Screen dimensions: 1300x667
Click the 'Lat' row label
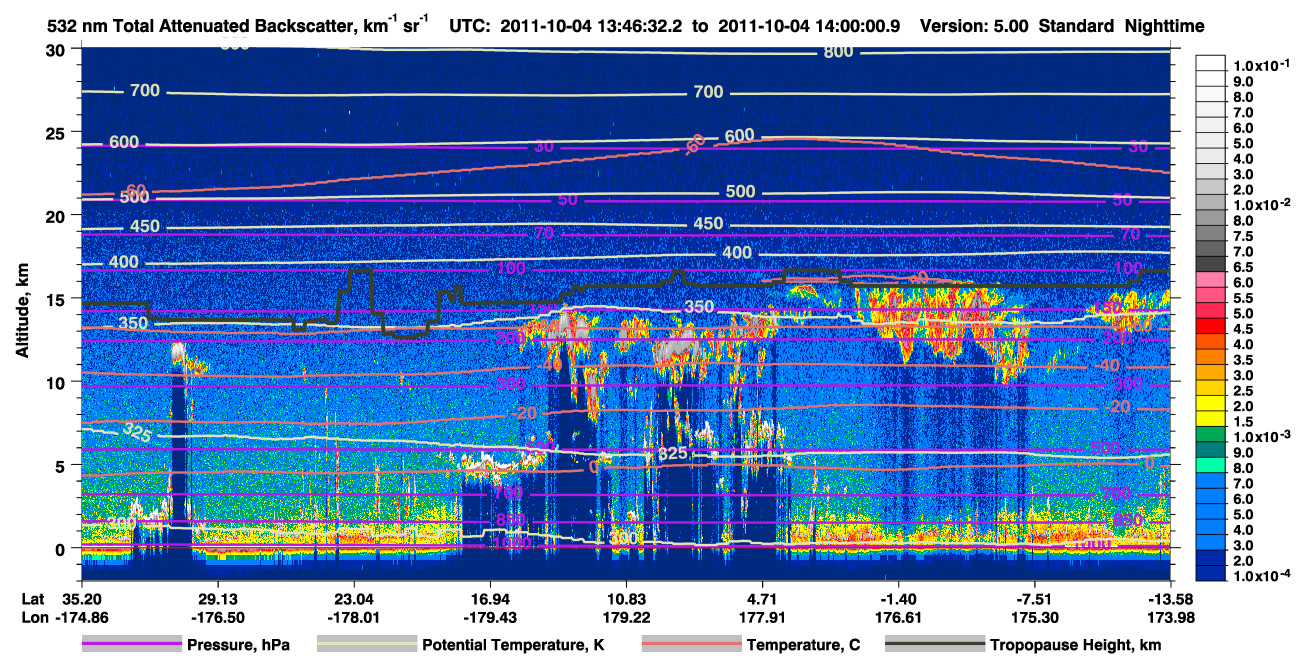click(x=33, y=598)
